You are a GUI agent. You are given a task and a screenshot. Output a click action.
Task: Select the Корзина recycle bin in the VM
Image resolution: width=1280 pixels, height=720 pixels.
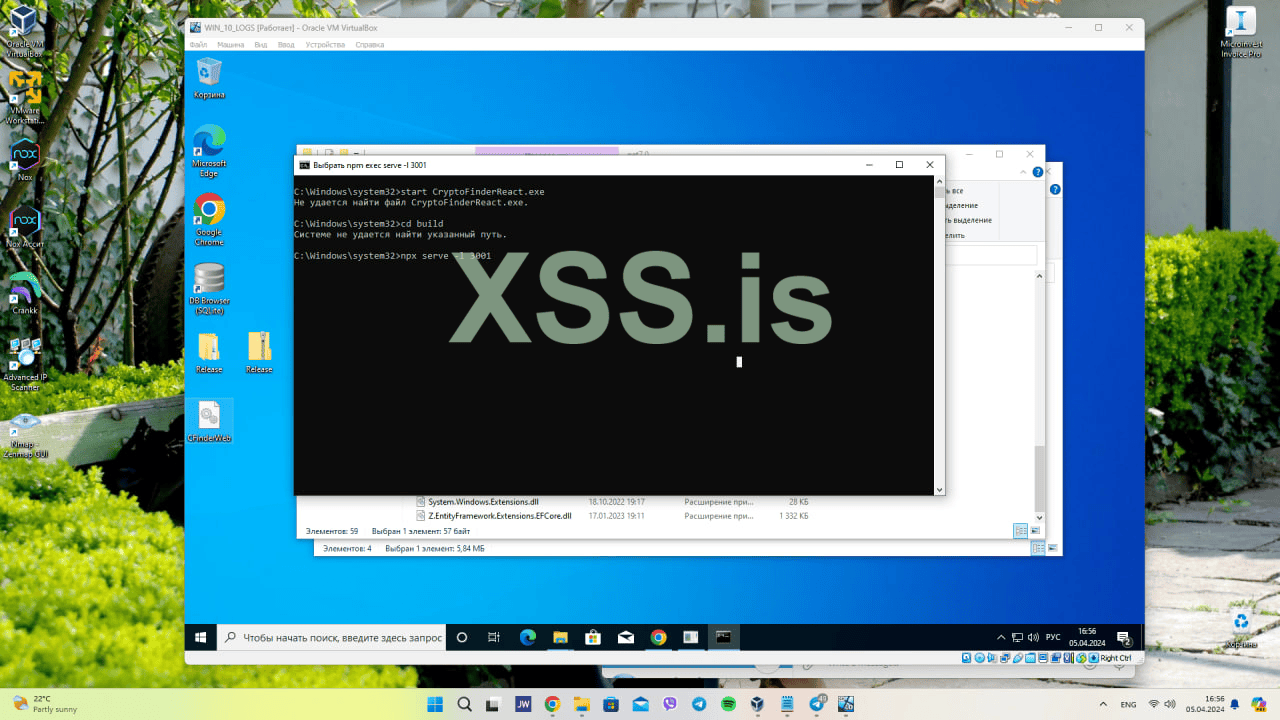pos(209,77)
